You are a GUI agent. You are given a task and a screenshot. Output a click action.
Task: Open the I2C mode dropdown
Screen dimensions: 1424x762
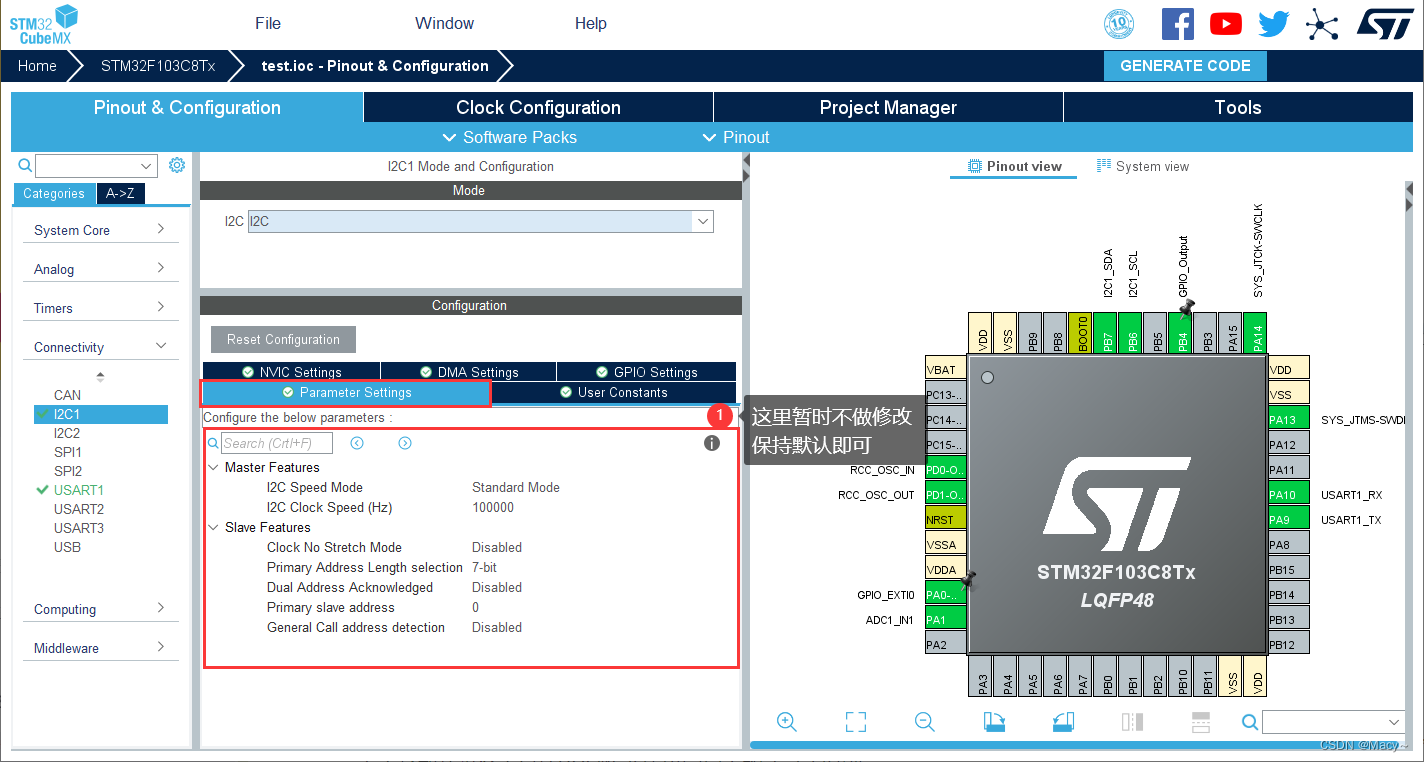pyautogui.click(x=702, y=221)
